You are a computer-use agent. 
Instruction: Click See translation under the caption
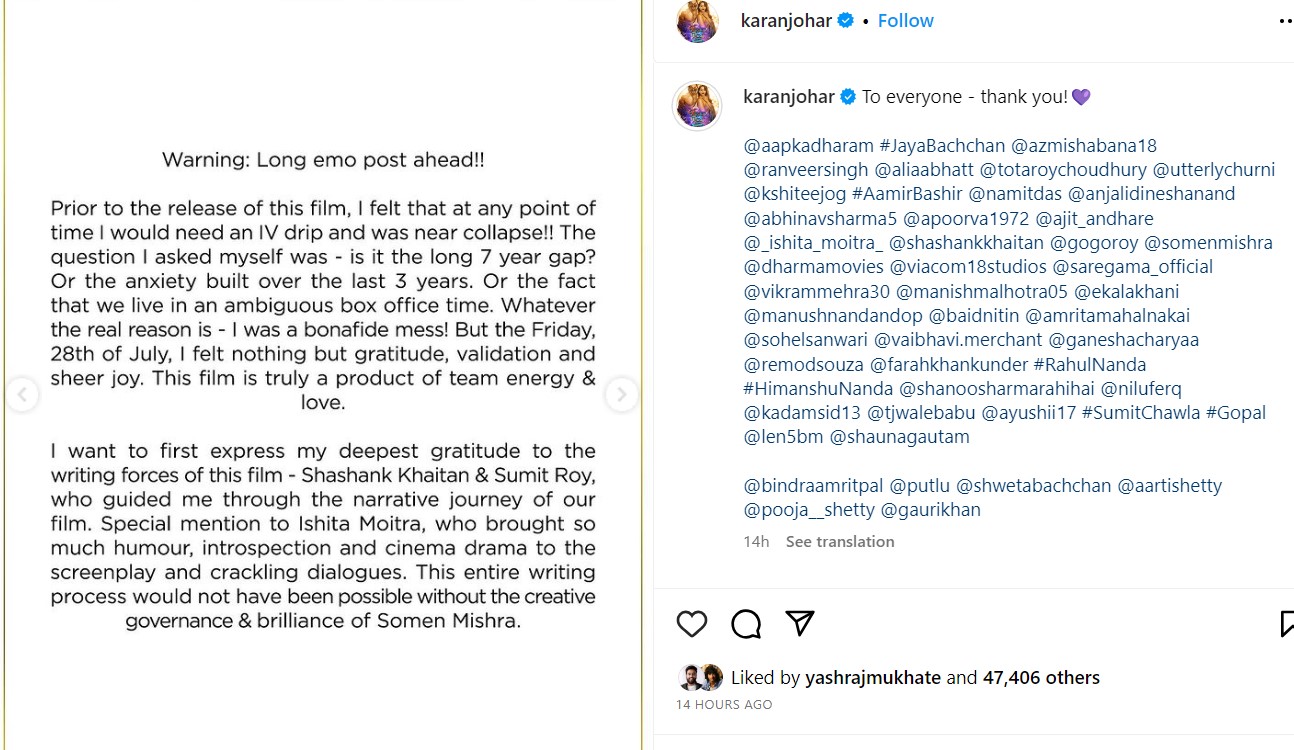point(840,542)
